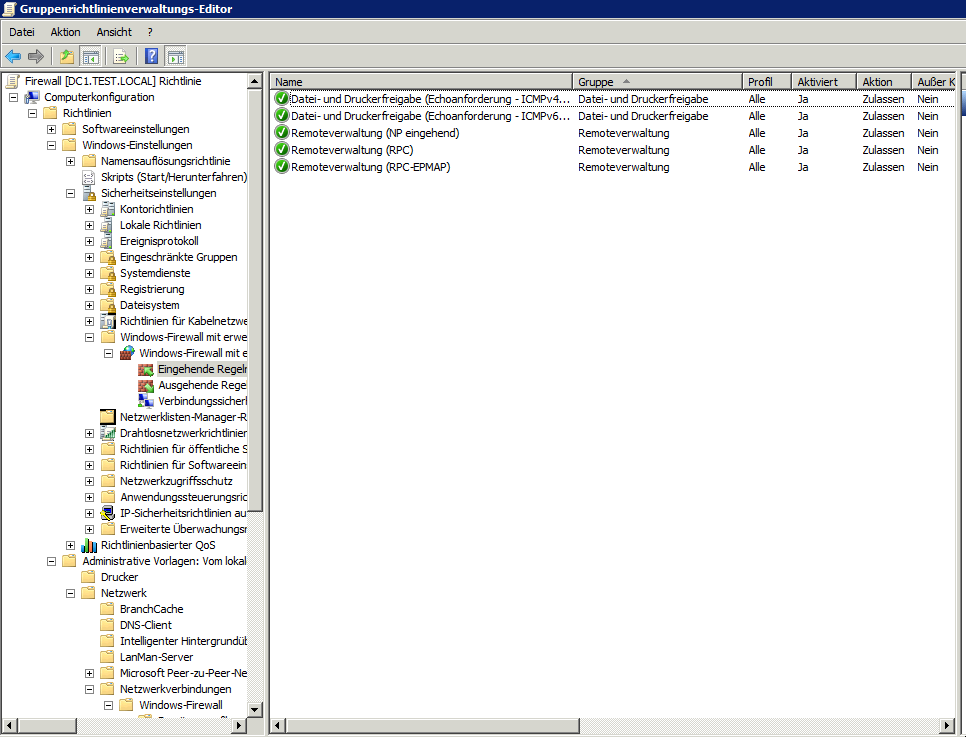Click the up-one-level folder icon
The image size is (966, 737).
[x=67, y=56]
